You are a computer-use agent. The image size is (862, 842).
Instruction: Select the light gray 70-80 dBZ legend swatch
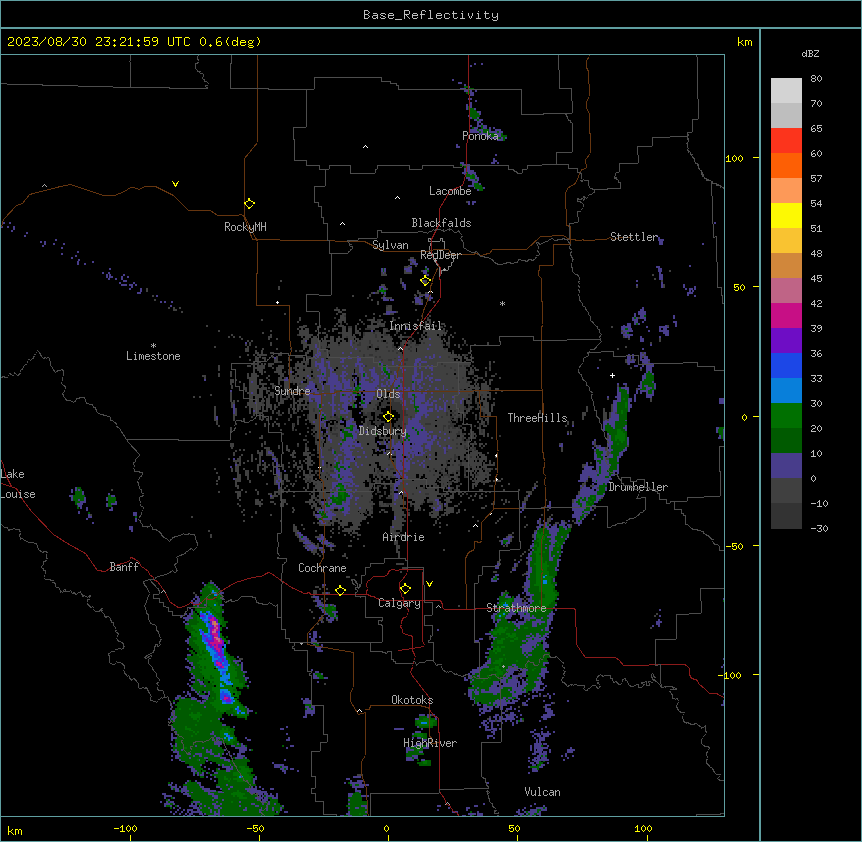tap(786, 91)
